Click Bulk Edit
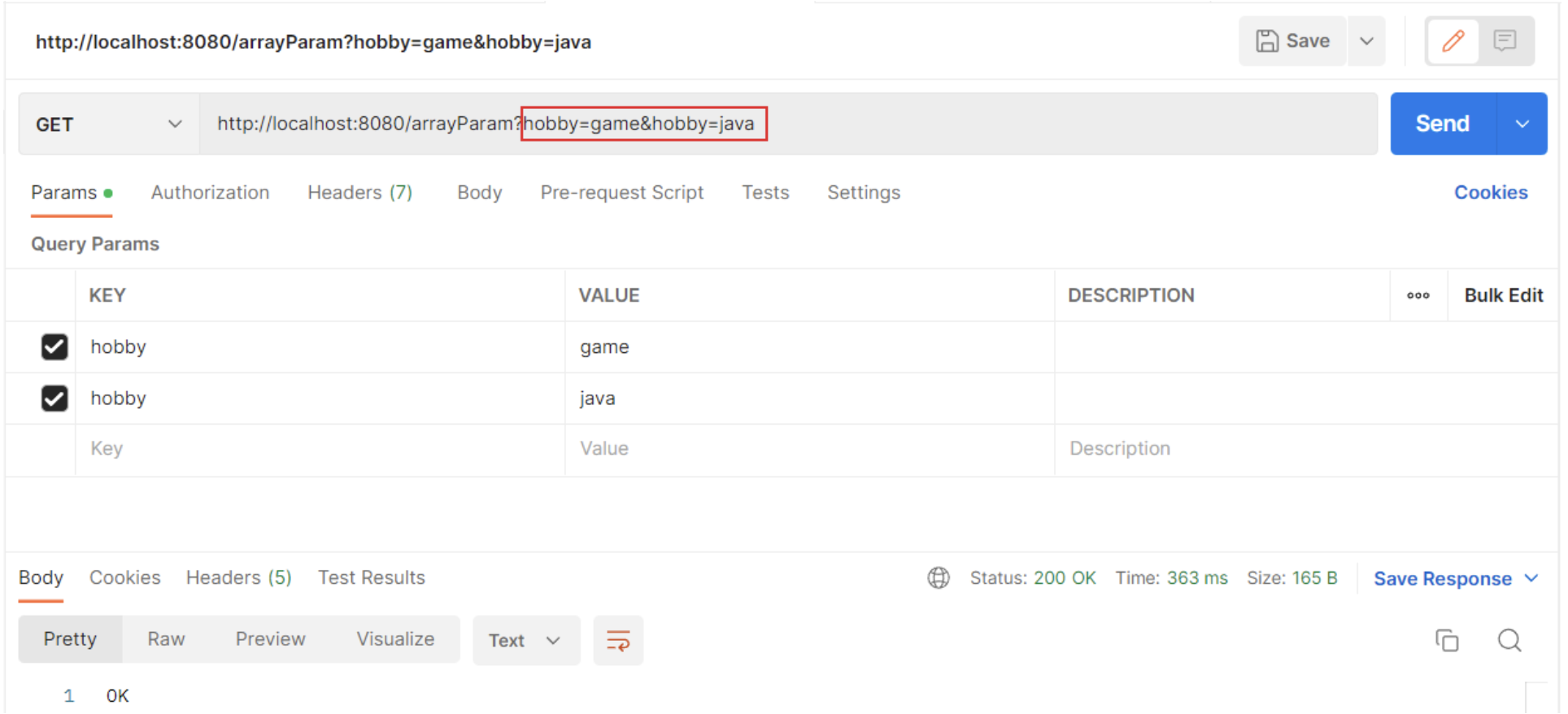The width and height of the screenshot is (1568, 714). [x=1503, y=295]
